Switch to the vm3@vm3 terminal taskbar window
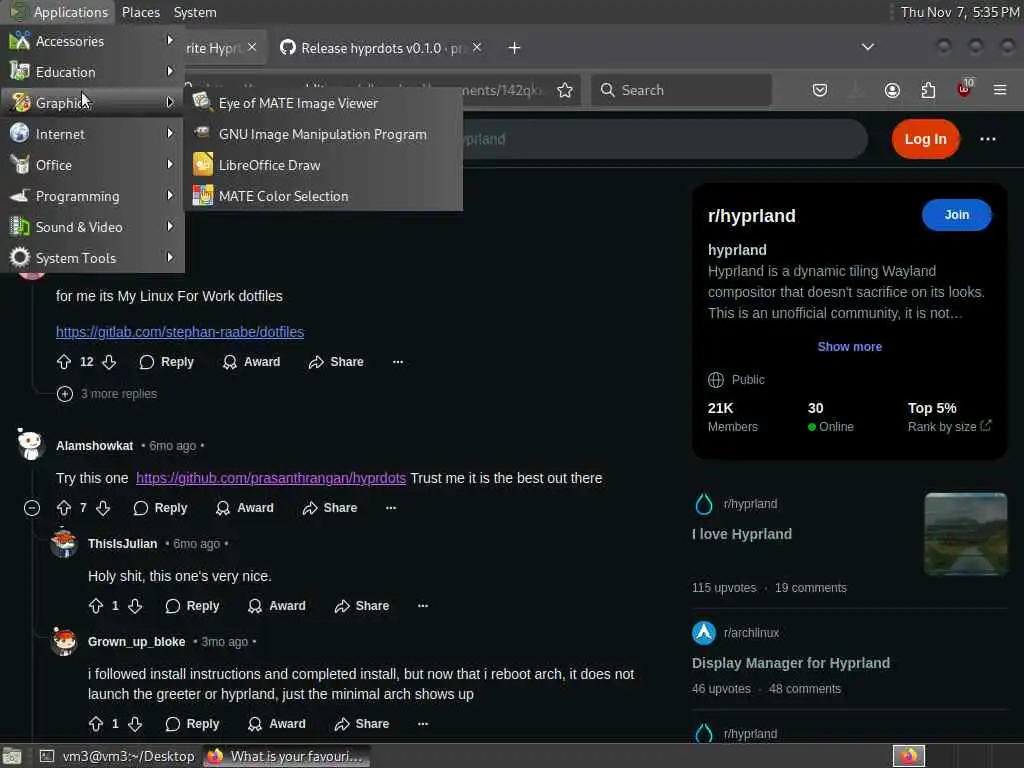The width and height of the screenshot is (1024, 768). pyautogui.click(x=118, y=756)
